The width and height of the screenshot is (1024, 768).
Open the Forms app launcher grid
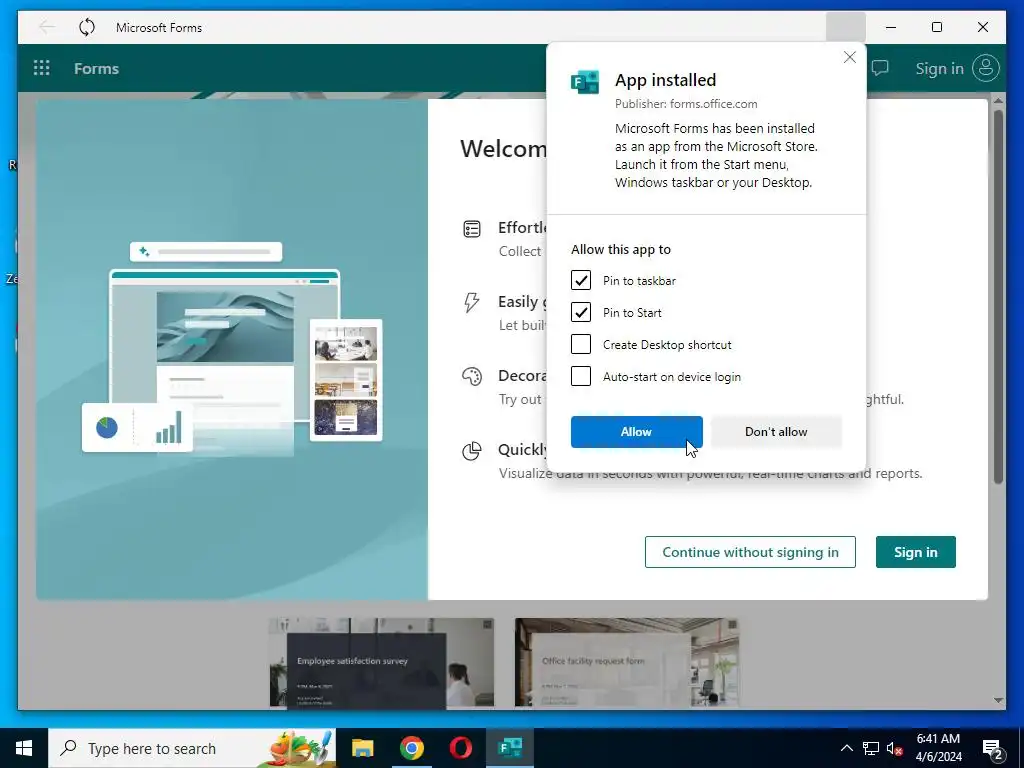[x=41, y=68]
